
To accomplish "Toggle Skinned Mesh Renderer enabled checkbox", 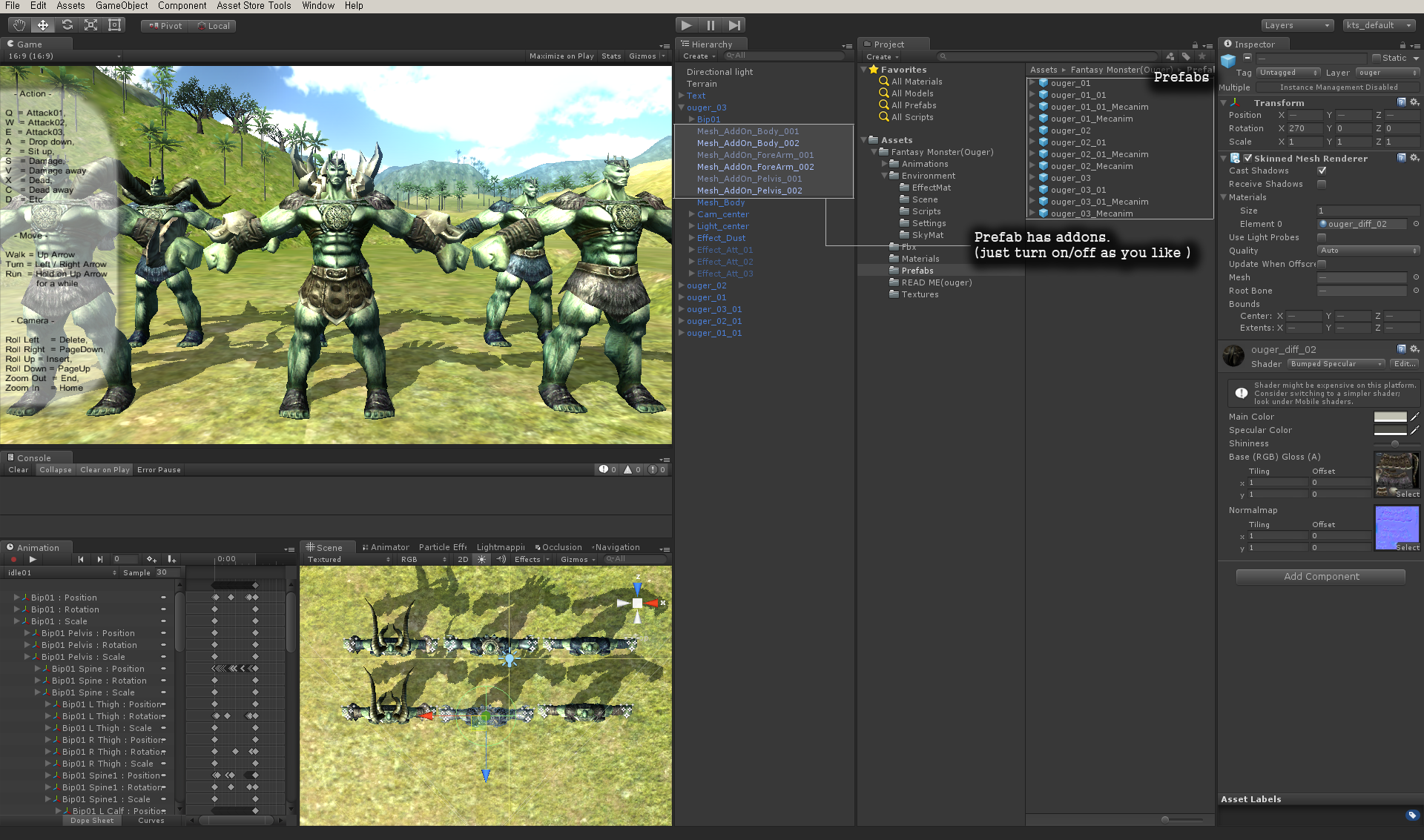I will coord(1248,158).
